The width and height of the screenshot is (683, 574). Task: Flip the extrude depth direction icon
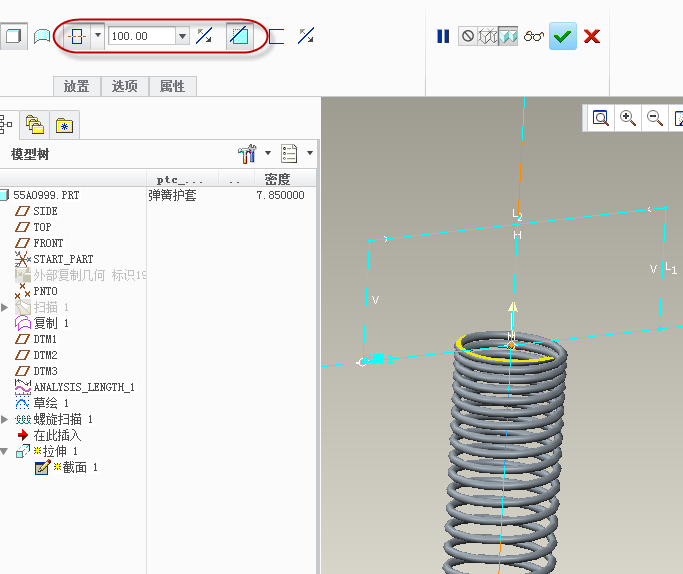coord(204,36)
